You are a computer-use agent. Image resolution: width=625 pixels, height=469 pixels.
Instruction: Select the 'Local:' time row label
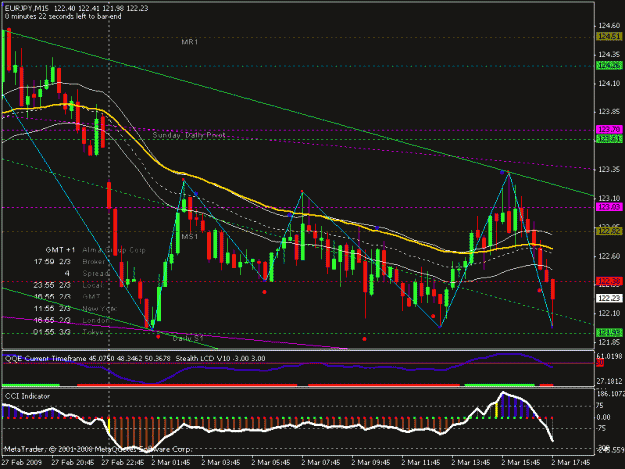click(93, 285)
